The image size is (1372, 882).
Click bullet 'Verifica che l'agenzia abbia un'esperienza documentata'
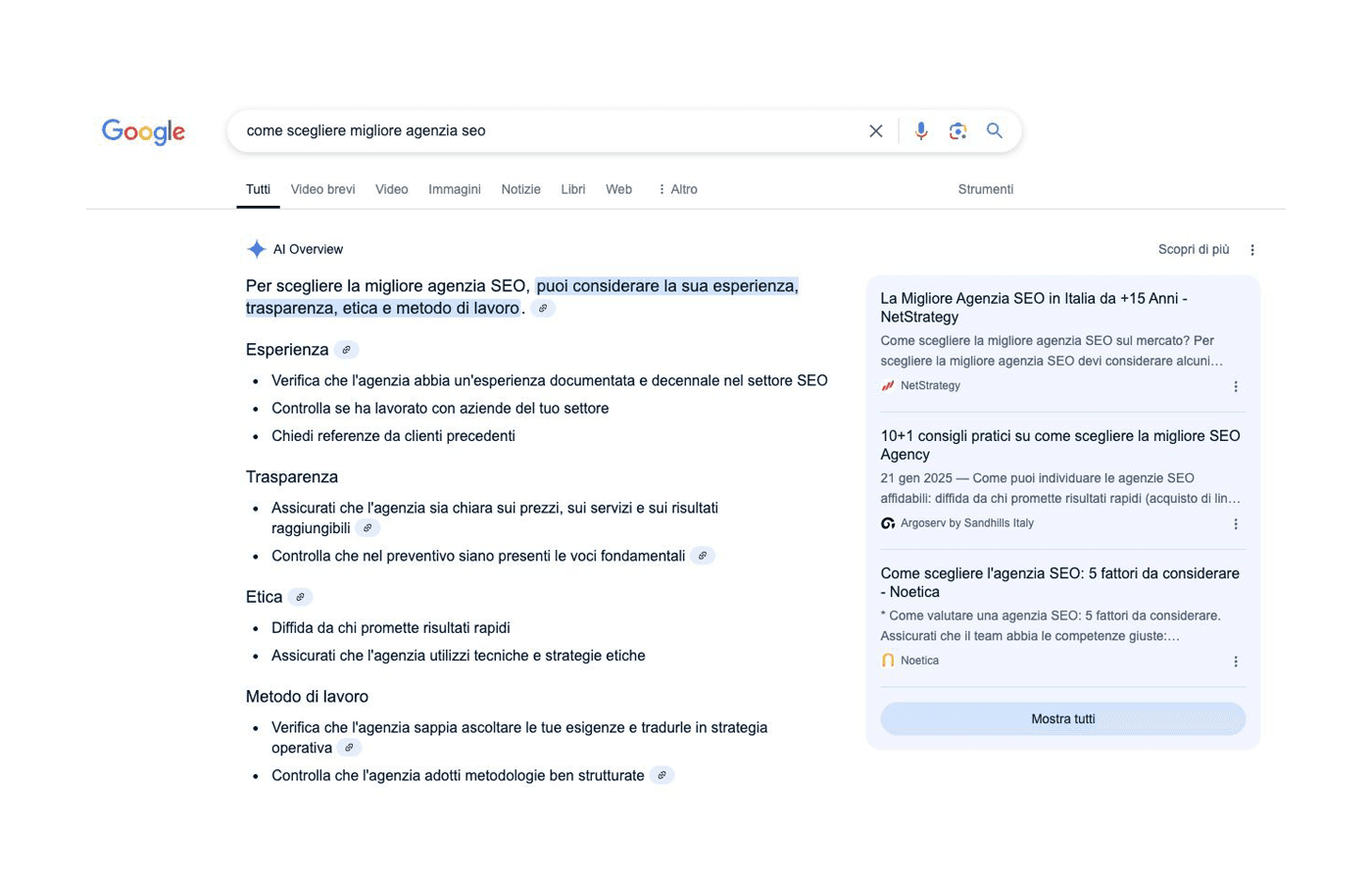point(550,381)
